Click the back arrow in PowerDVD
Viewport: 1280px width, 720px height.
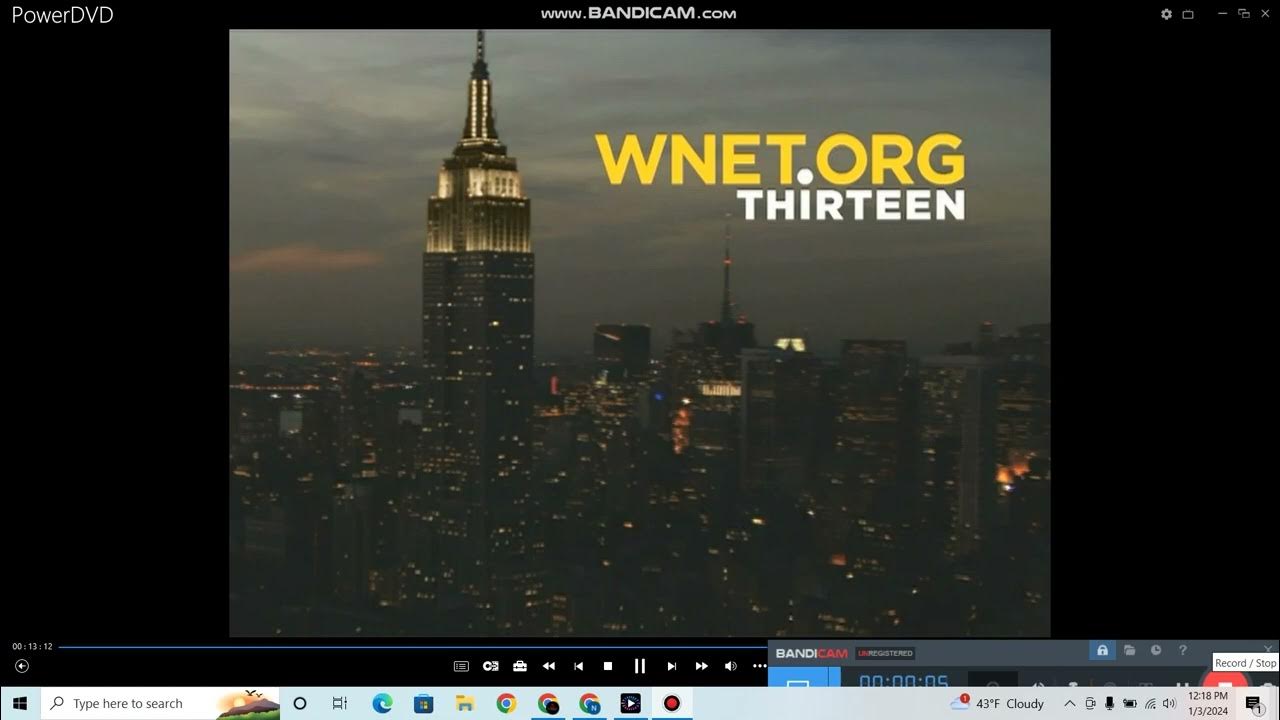21,666
